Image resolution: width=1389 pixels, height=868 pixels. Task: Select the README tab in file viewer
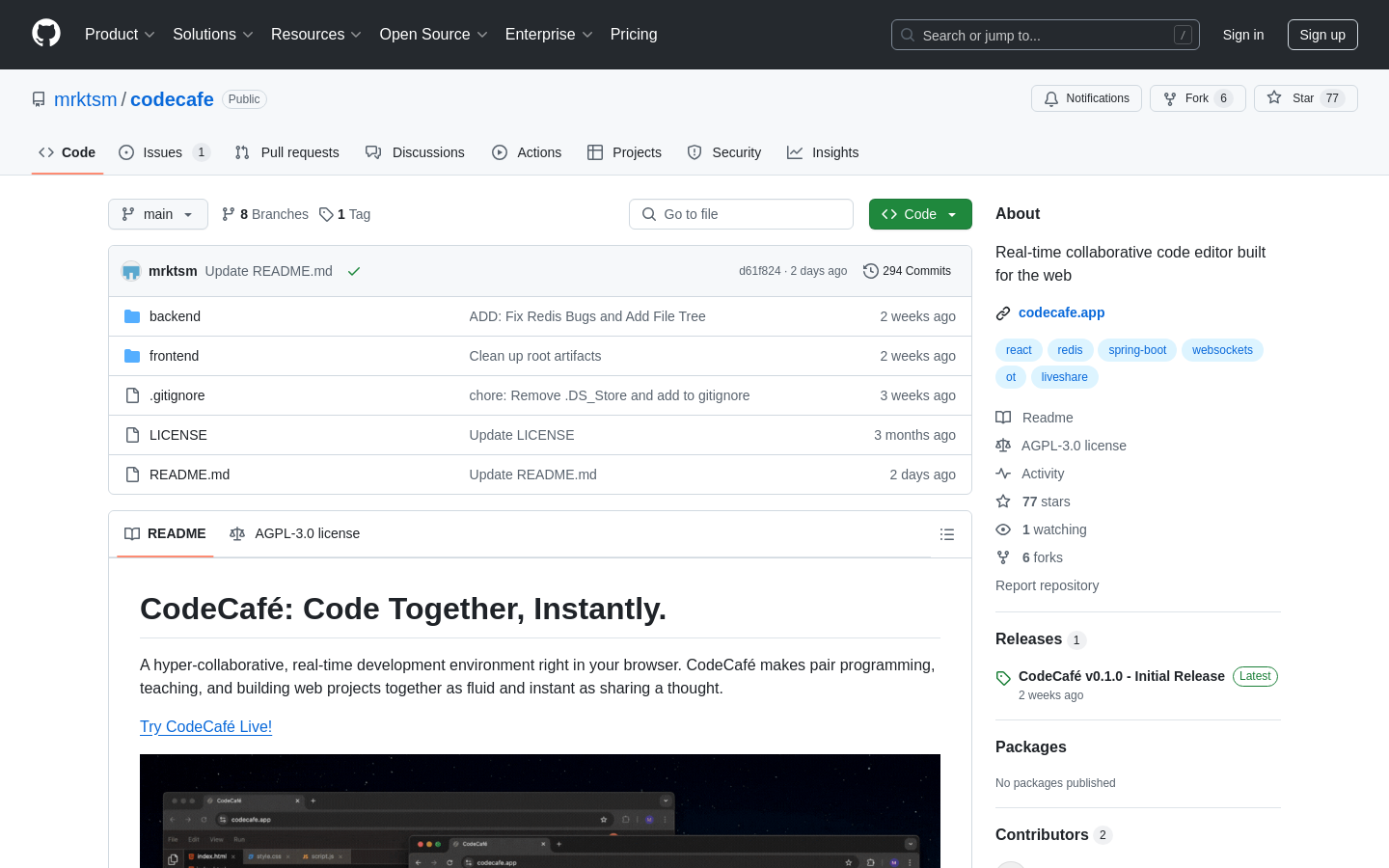(x=165, y=533)
